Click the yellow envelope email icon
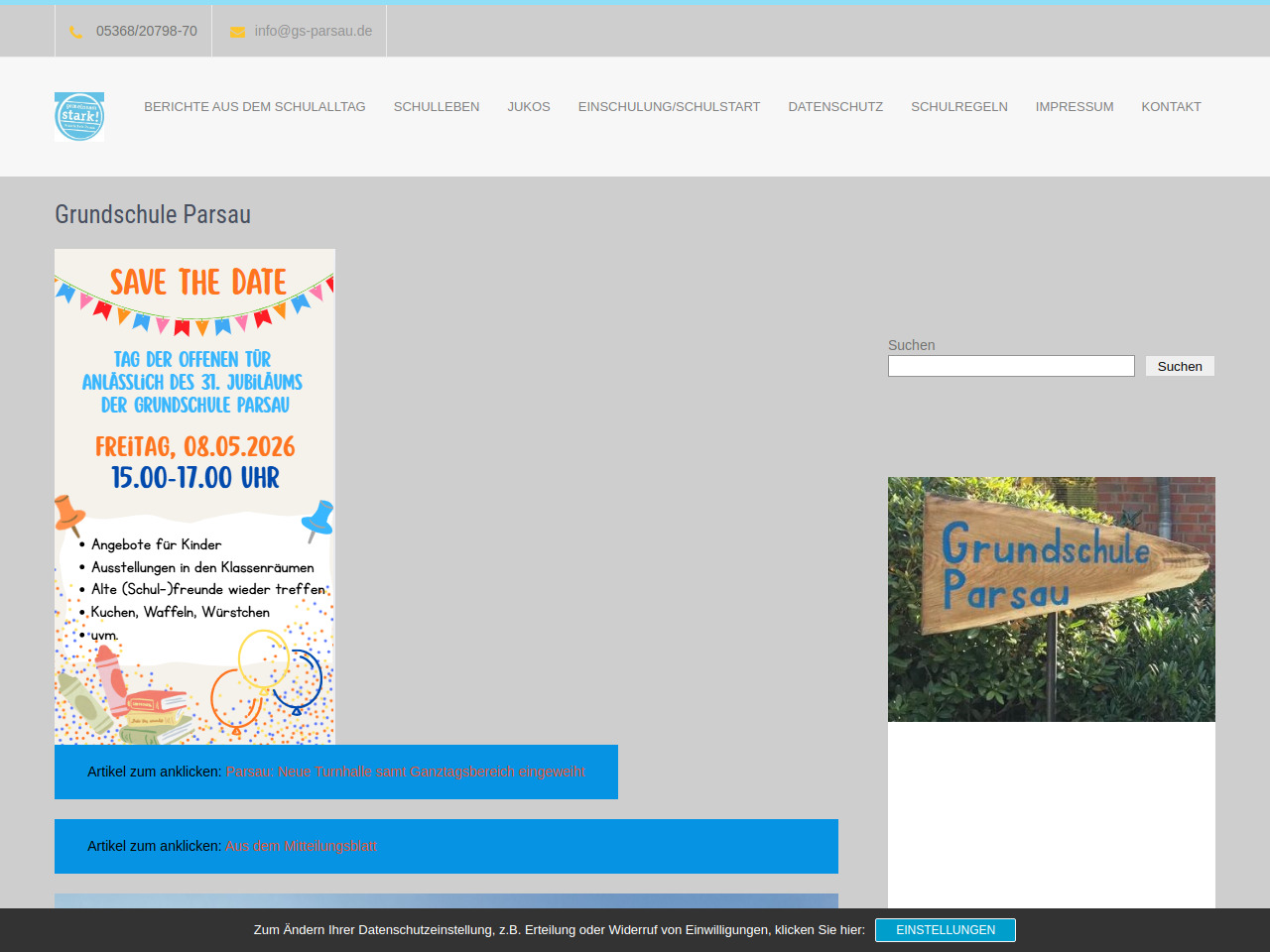Image resolution: width=1270 pixels, height=952 pixels. [237, 32]
